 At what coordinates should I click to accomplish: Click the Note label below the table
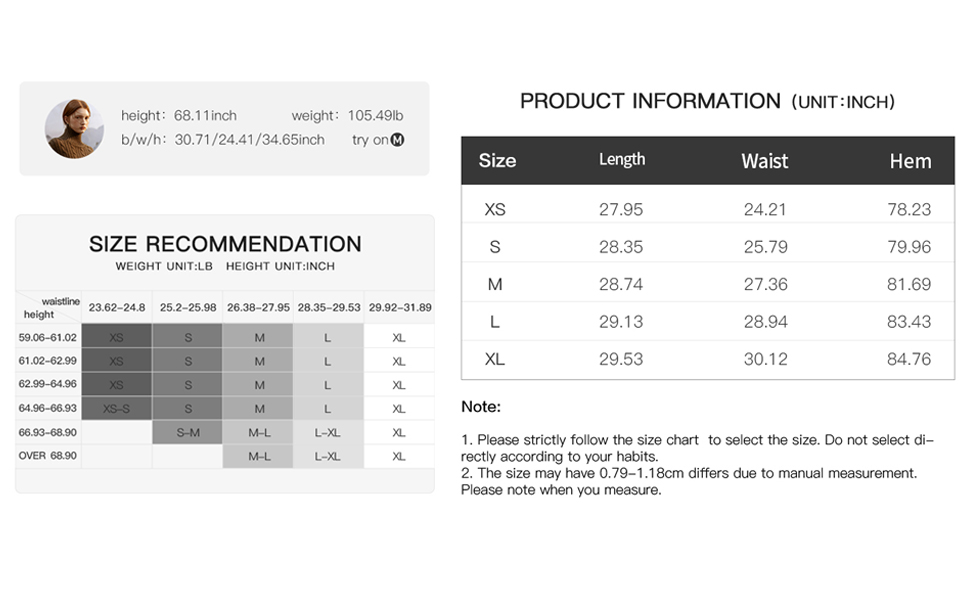point(481,407)
